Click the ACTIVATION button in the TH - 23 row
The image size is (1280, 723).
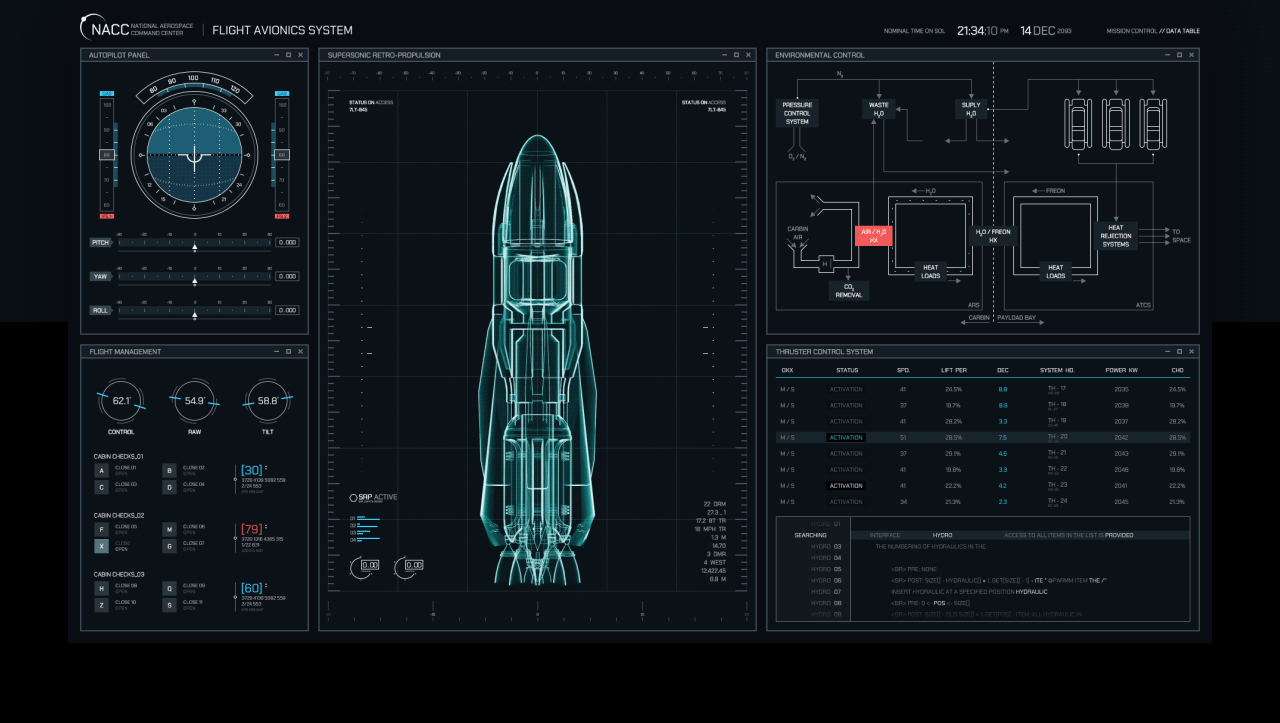coord(846,486)
